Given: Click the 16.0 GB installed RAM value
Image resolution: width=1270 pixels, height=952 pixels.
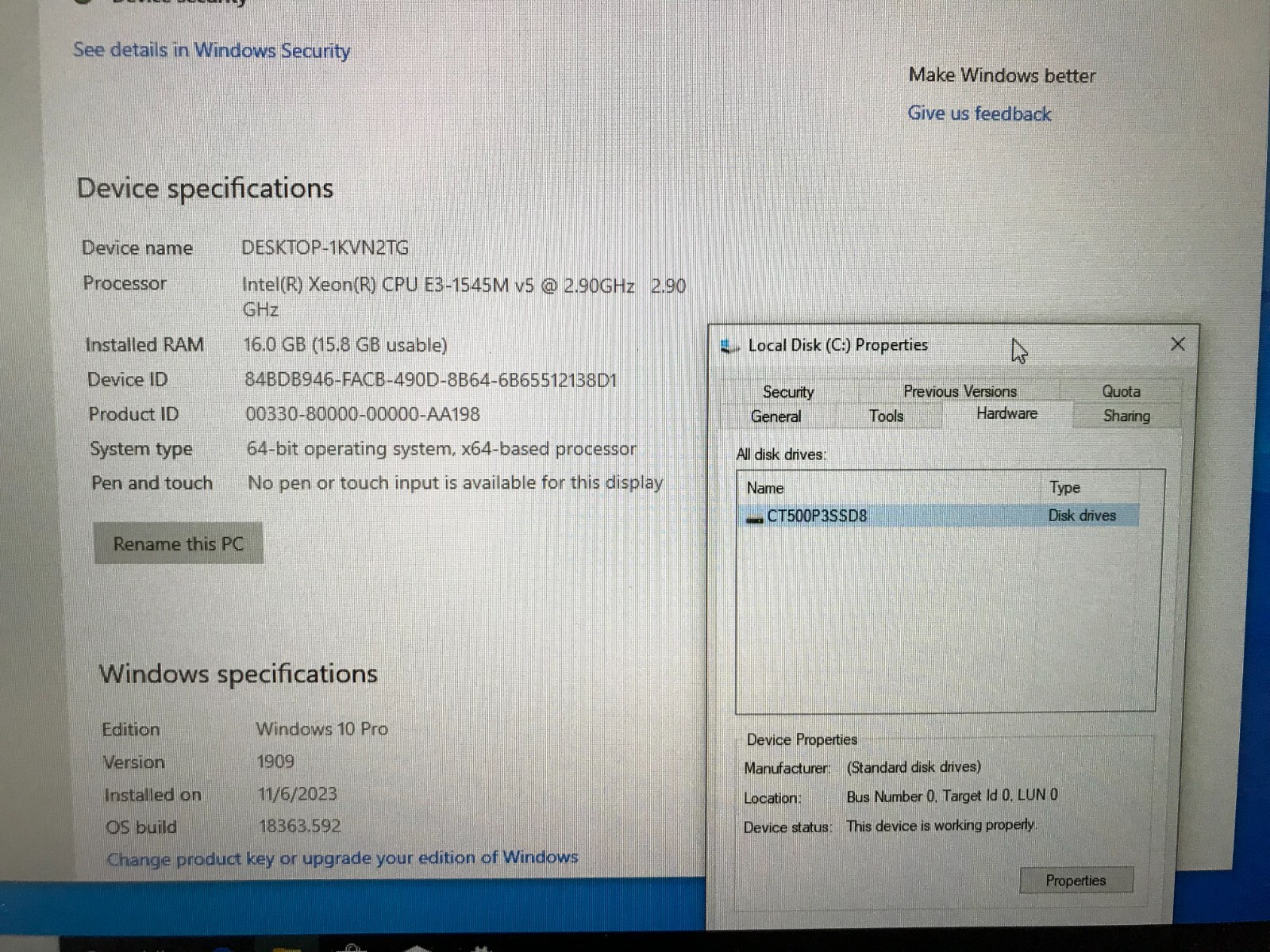Looking at the screenshot, I should pos(345,345).
